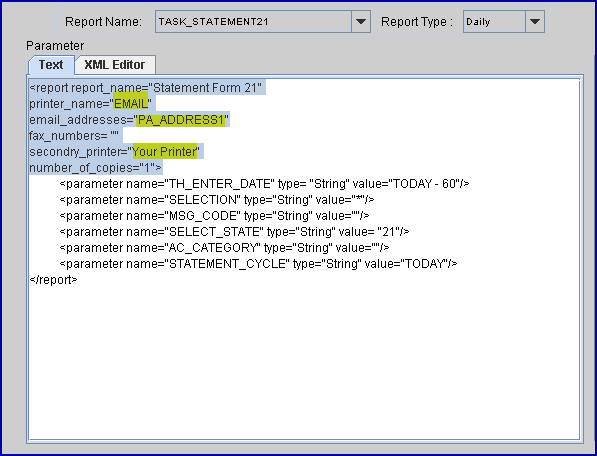597x456 pixels.
Task: Click the closing </report> tag
Action: [x=53, y=280]
